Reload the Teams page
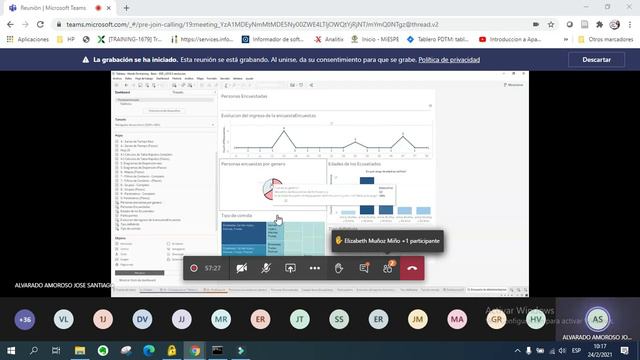 (x=40, y=24)
